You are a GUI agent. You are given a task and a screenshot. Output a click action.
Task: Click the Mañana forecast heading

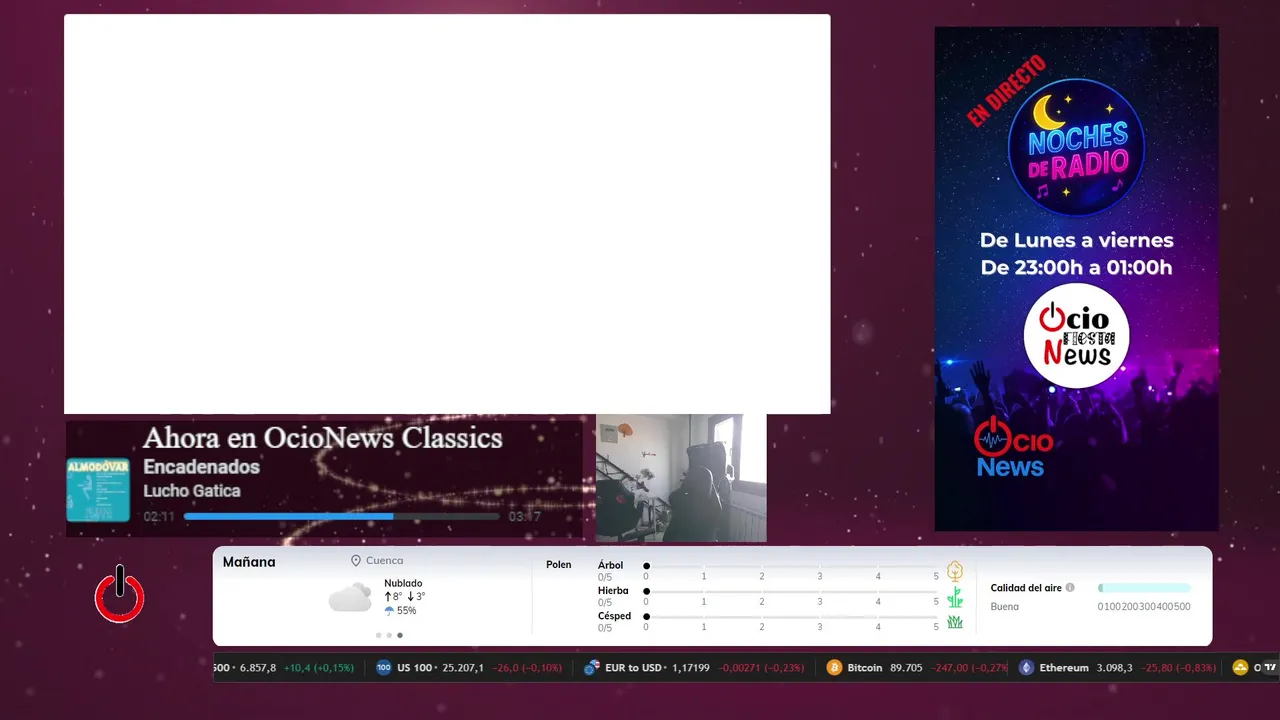coord(249,562)
